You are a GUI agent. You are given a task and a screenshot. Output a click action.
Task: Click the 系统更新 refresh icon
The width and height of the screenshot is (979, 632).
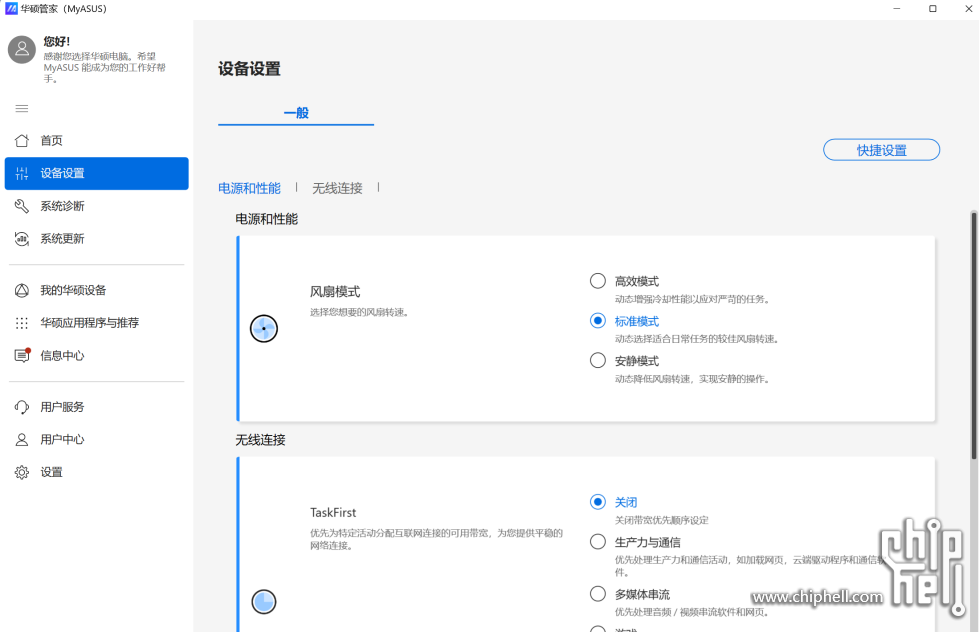coord(22,239)
